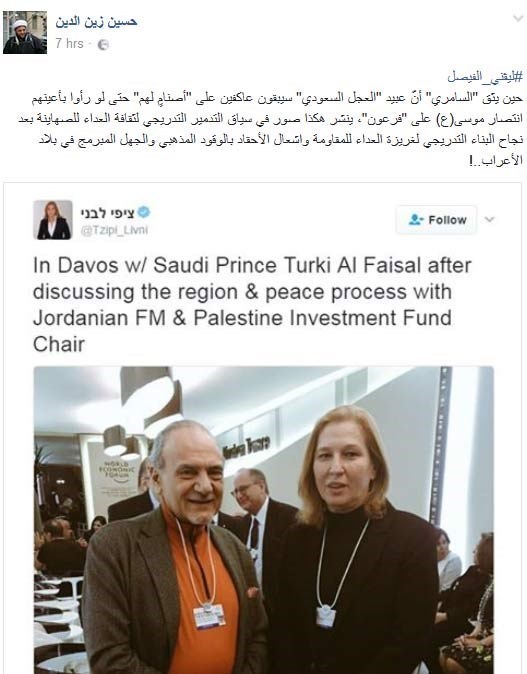
Task: Click Tzipi Livni's tweet avatar
Action: (53, 220)
